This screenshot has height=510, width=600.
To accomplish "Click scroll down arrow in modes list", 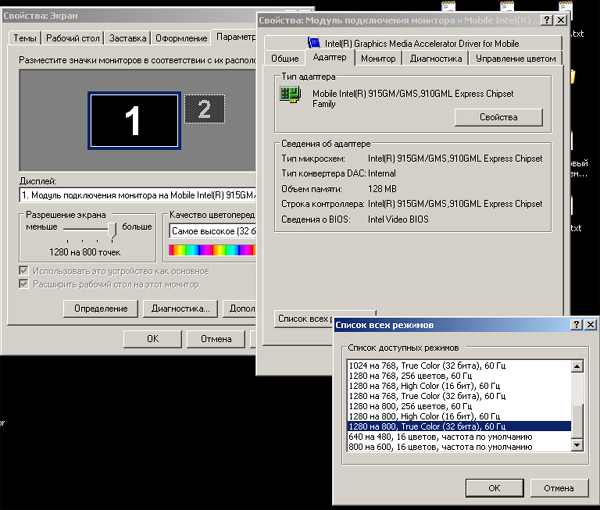I will [x=577, y=446].
